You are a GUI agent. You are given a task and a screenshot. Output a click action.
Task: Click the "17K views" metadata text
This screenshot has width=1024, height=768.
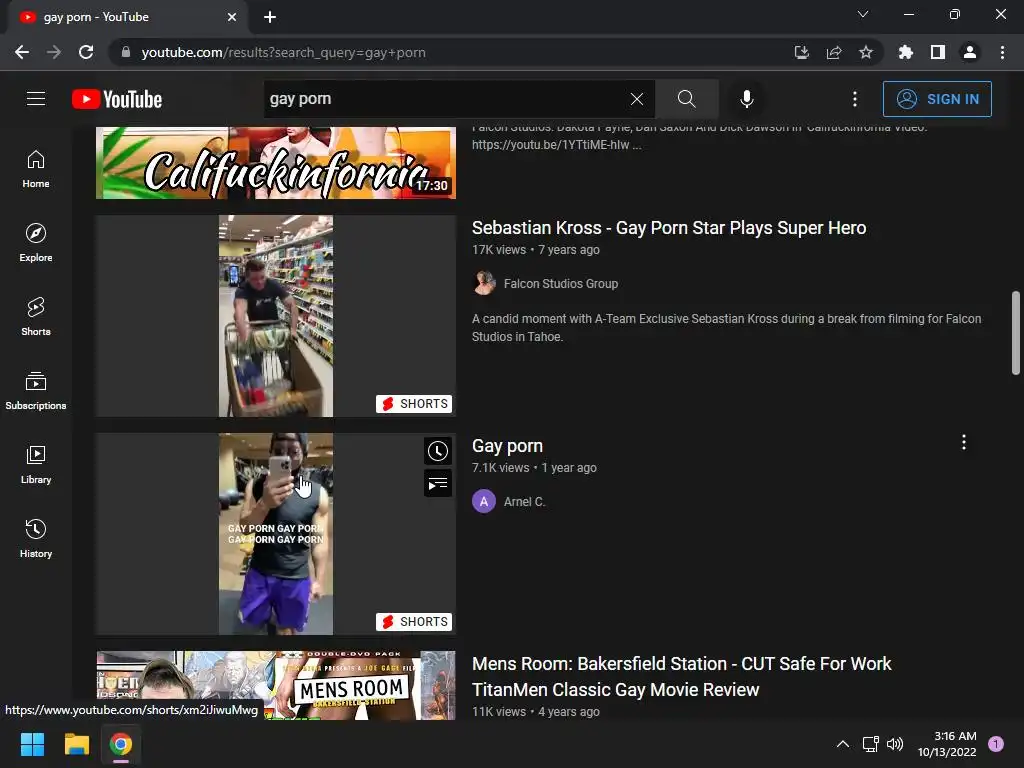[499, 249]
